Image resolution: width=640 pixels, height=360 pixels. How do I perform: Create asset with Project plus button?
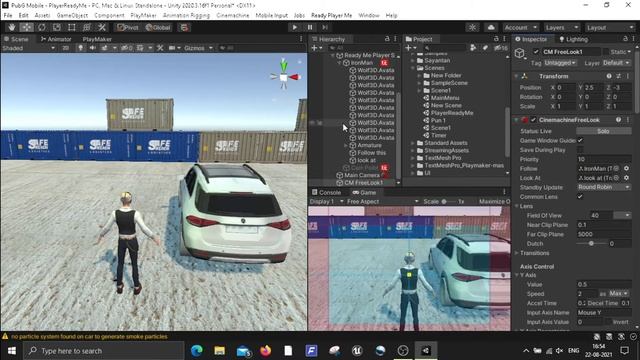click(x=410, y=48)
